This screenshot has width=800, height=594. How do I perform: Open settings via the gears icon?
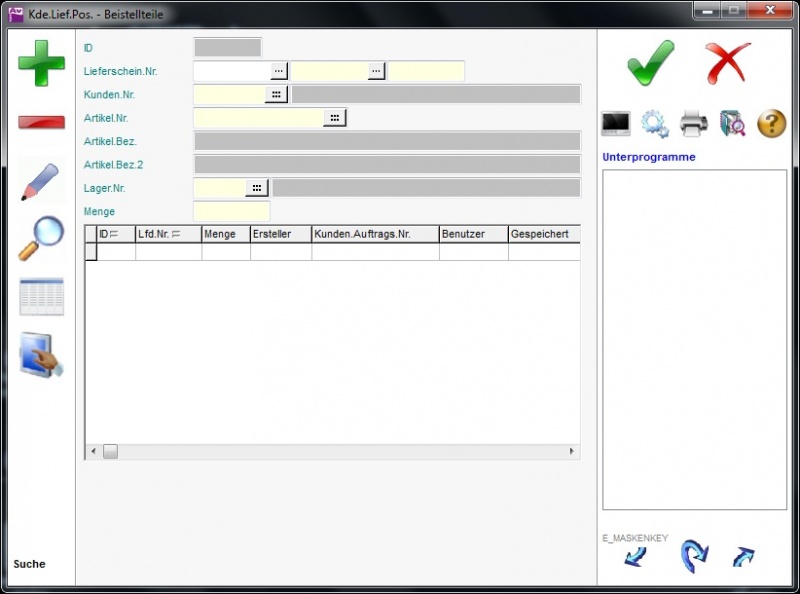[x=654, y=124]
